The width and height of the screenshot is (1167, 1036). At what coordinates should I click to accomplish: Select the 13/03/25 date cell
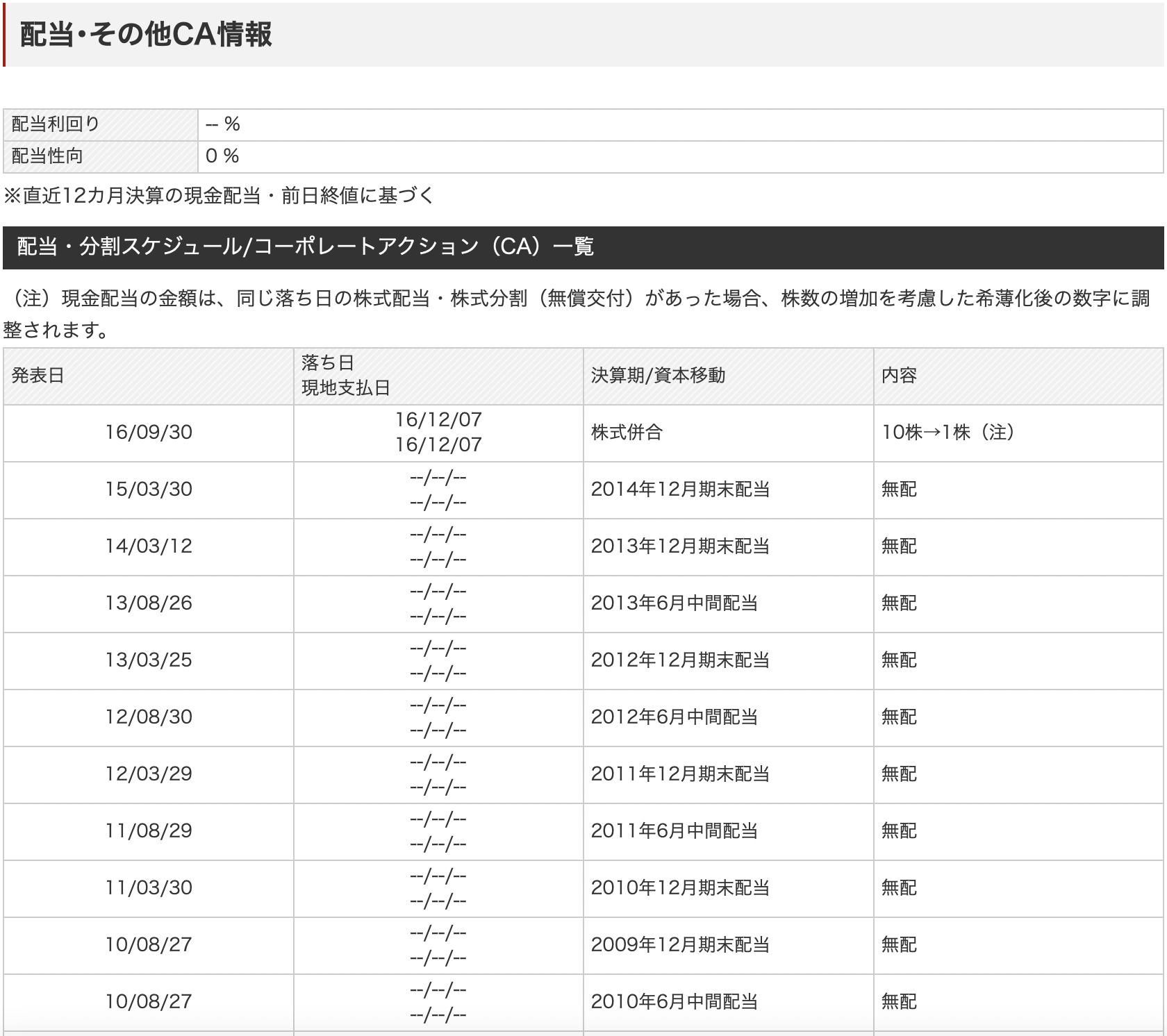click(149, 660)
